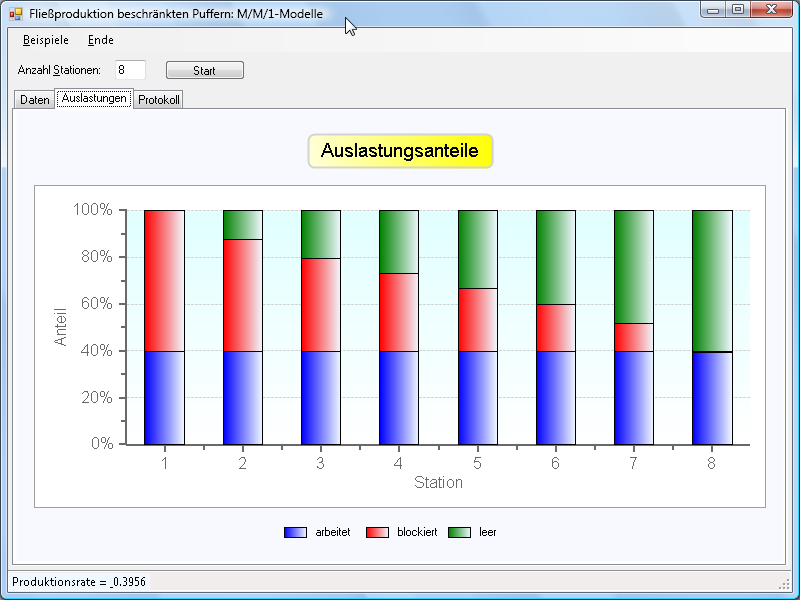Click the red blockiert legend swatch
This screenshot has width=800, height=600.
coord(377,532)
